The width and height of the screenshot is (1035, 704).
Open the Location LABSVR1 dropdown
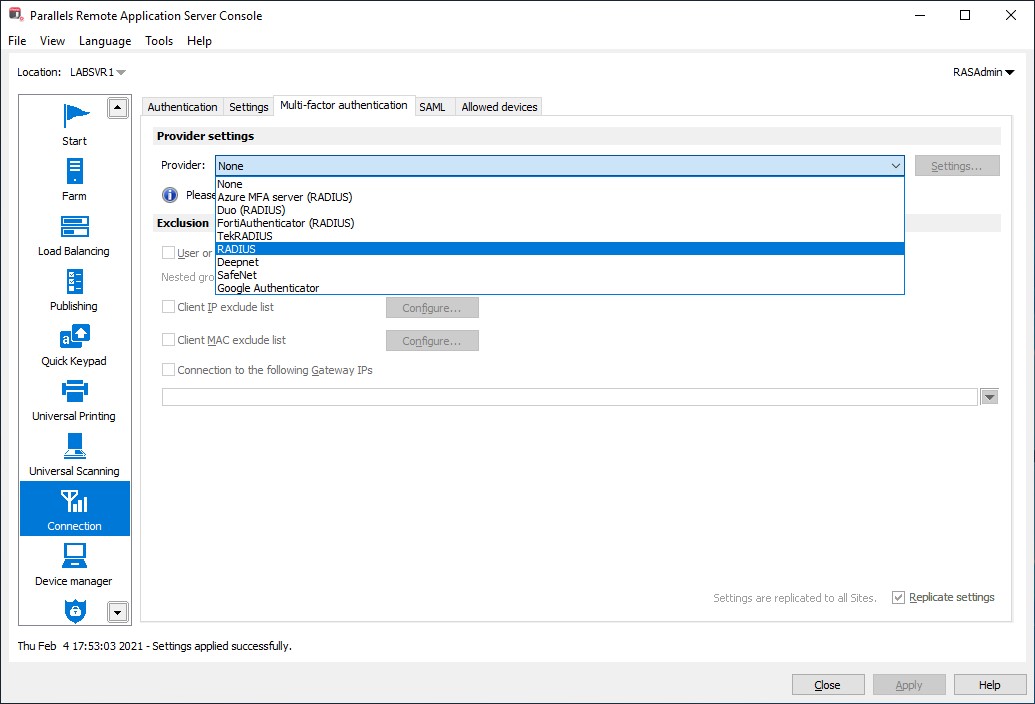pos(98,72)
